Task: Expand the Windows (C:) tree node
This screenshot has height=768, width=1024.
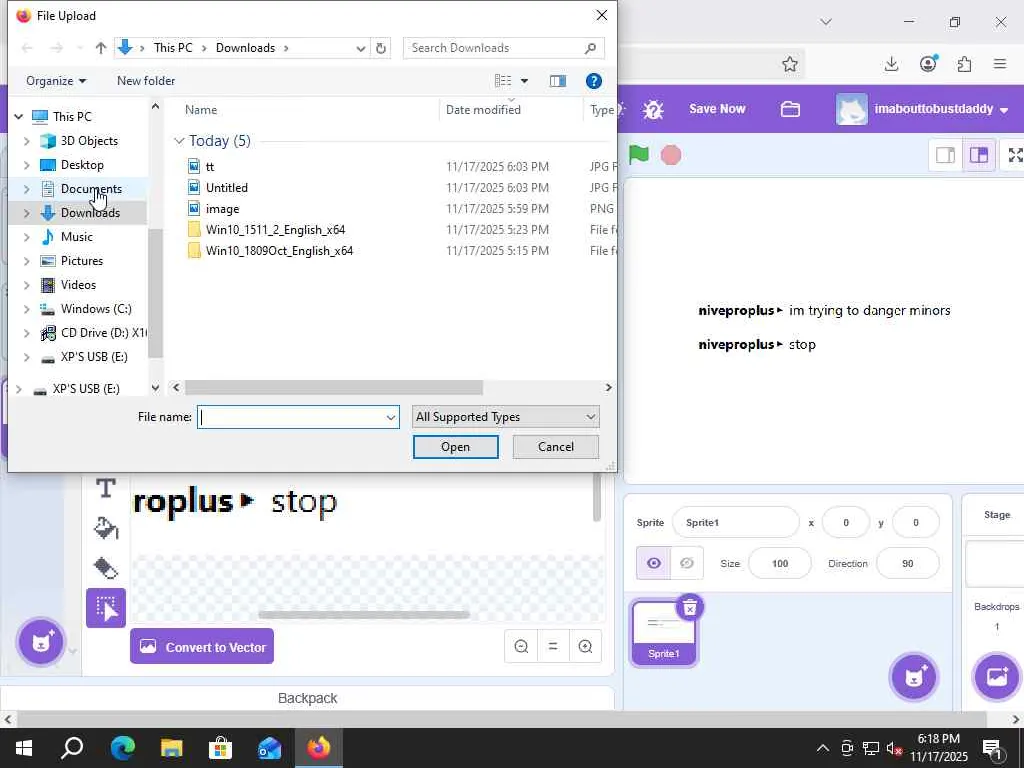Action: [26, 309]
